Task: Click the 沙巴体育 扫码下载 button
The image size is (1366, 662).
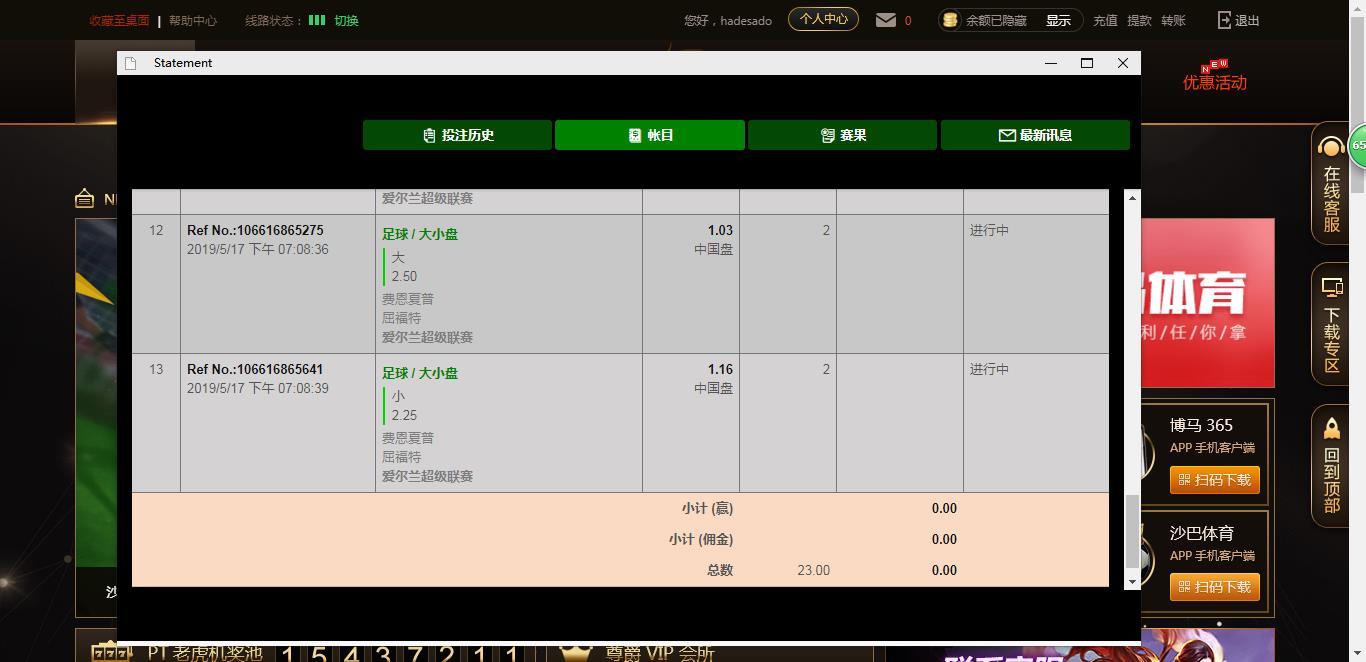Action: tap(1214, 587)
